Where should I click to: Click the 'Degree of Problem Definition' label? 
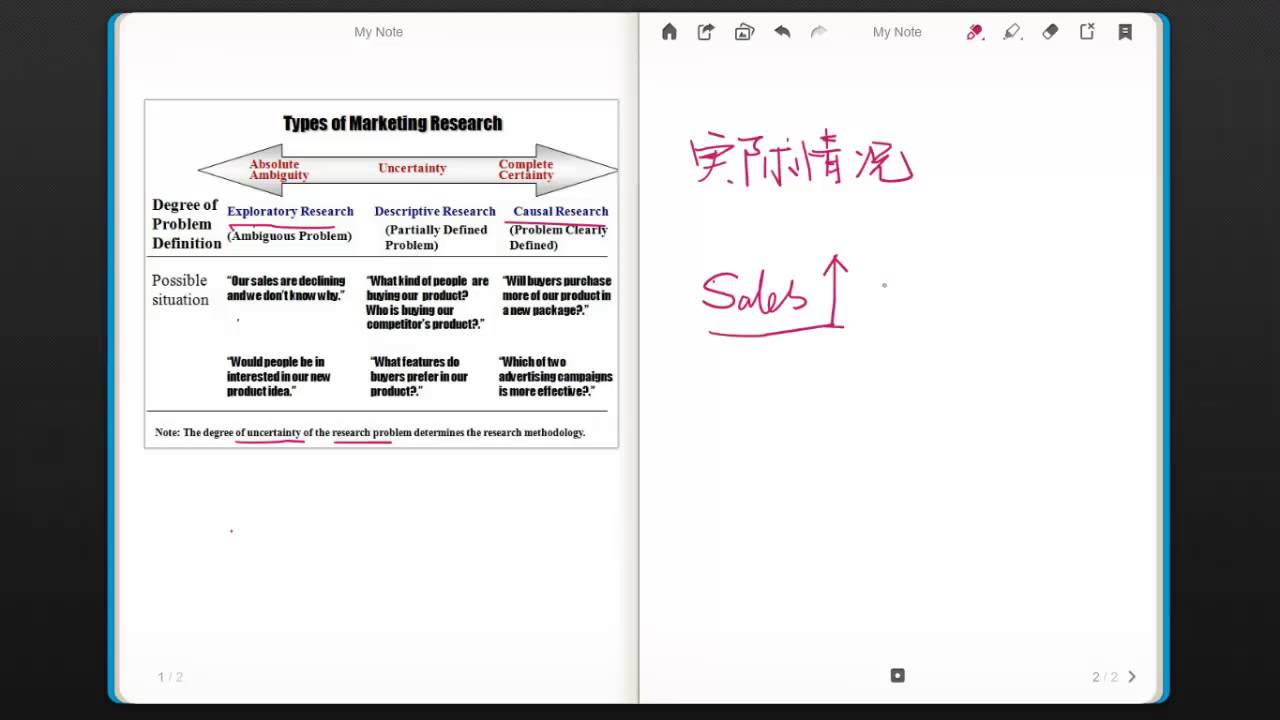[186, 224]
